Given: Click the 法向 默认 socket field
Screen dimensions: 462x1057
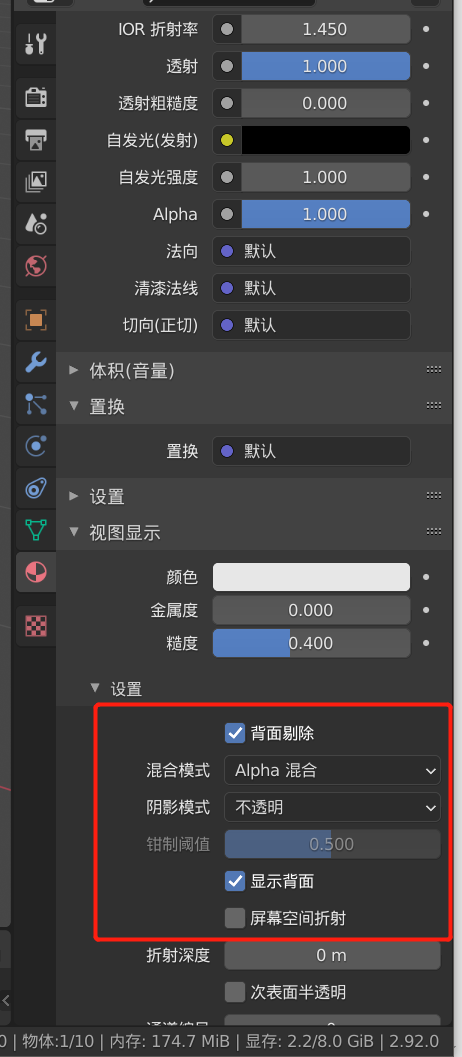Looking at the screenshot, I should pyautogui.click(x=312, y=251).
